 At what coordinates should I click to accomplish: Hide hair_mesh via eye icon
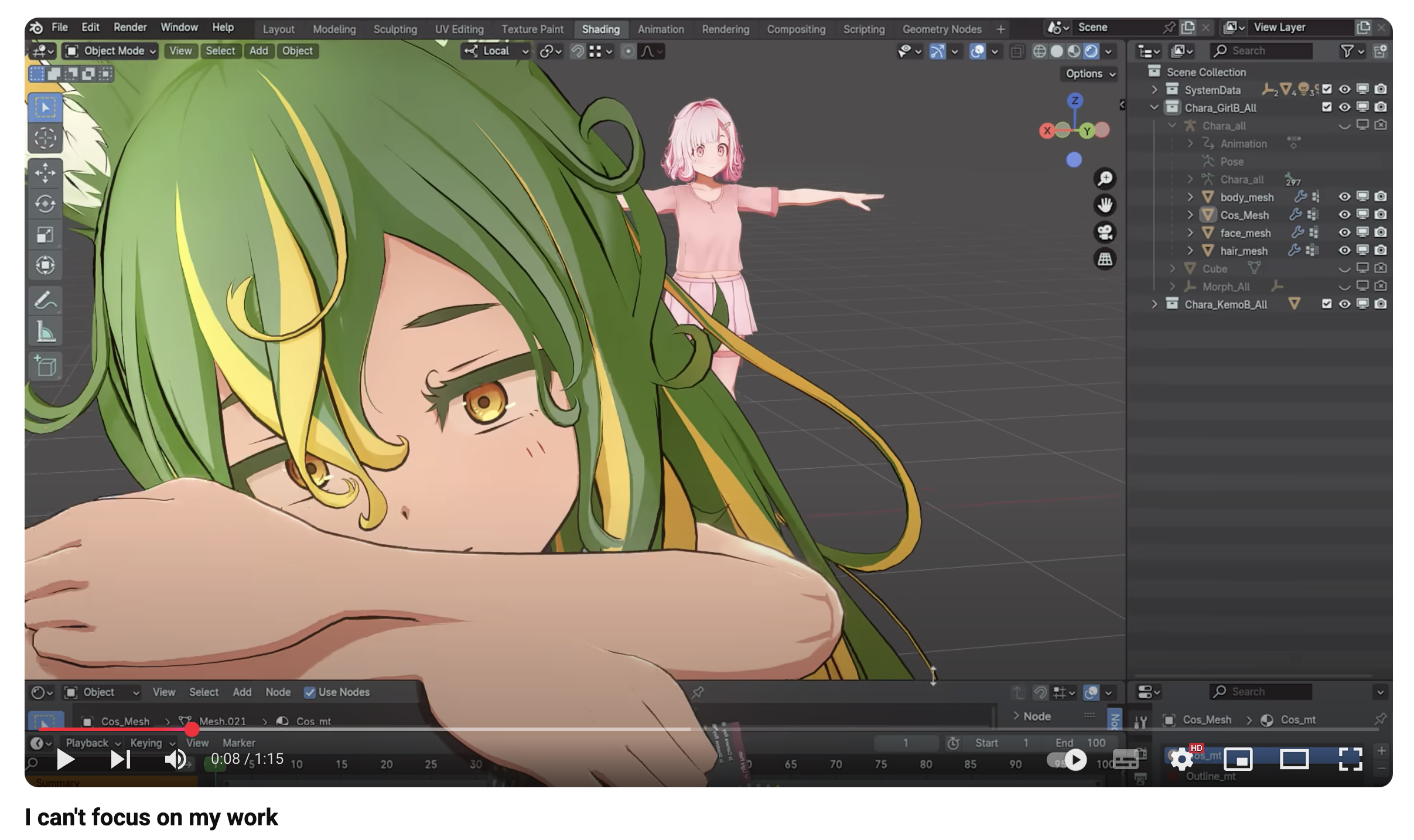tap(1345, 251)
